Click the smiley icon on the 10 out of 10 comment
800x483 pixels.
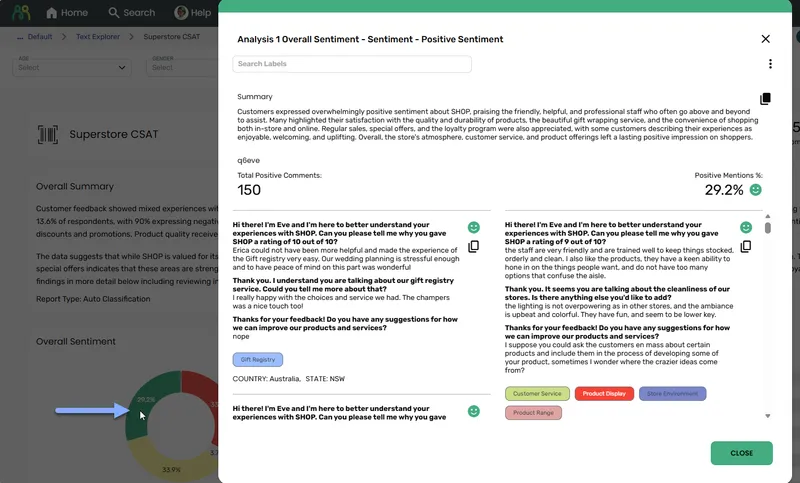pos(473,227)
